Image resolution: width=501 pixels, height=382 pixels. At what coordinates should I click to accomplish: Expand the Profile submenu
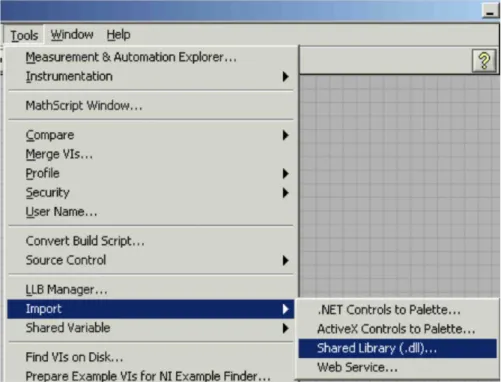(150, 173)
